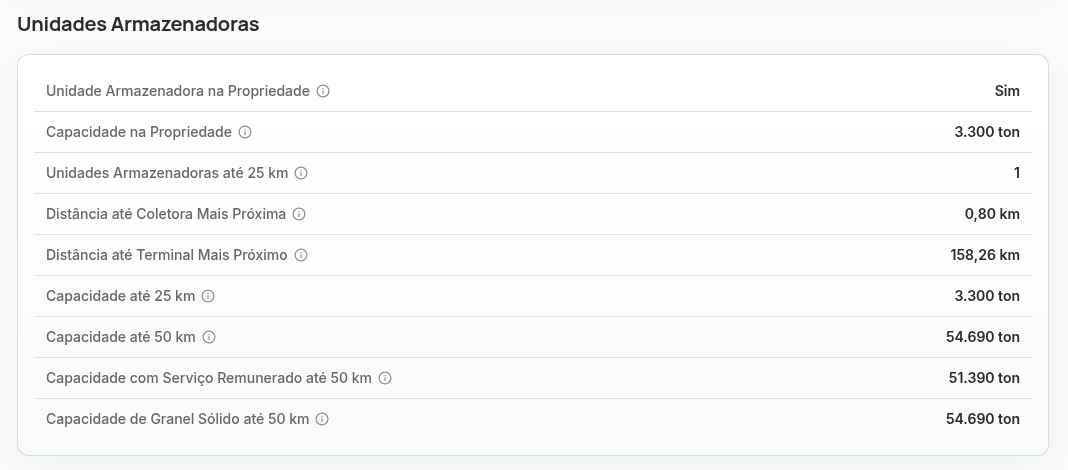Click info icon beside Capacidade até 50 km
Image resolution: width=1068 pixels, height=470 pixels.
tap(209, 336)
